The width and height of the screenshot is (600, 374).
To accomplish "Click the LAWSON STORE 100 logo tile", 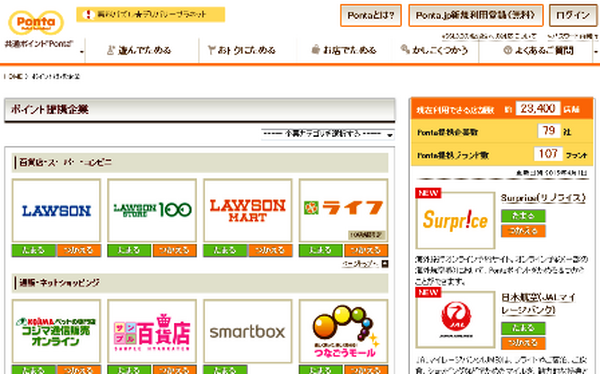I will pos(152,210).
